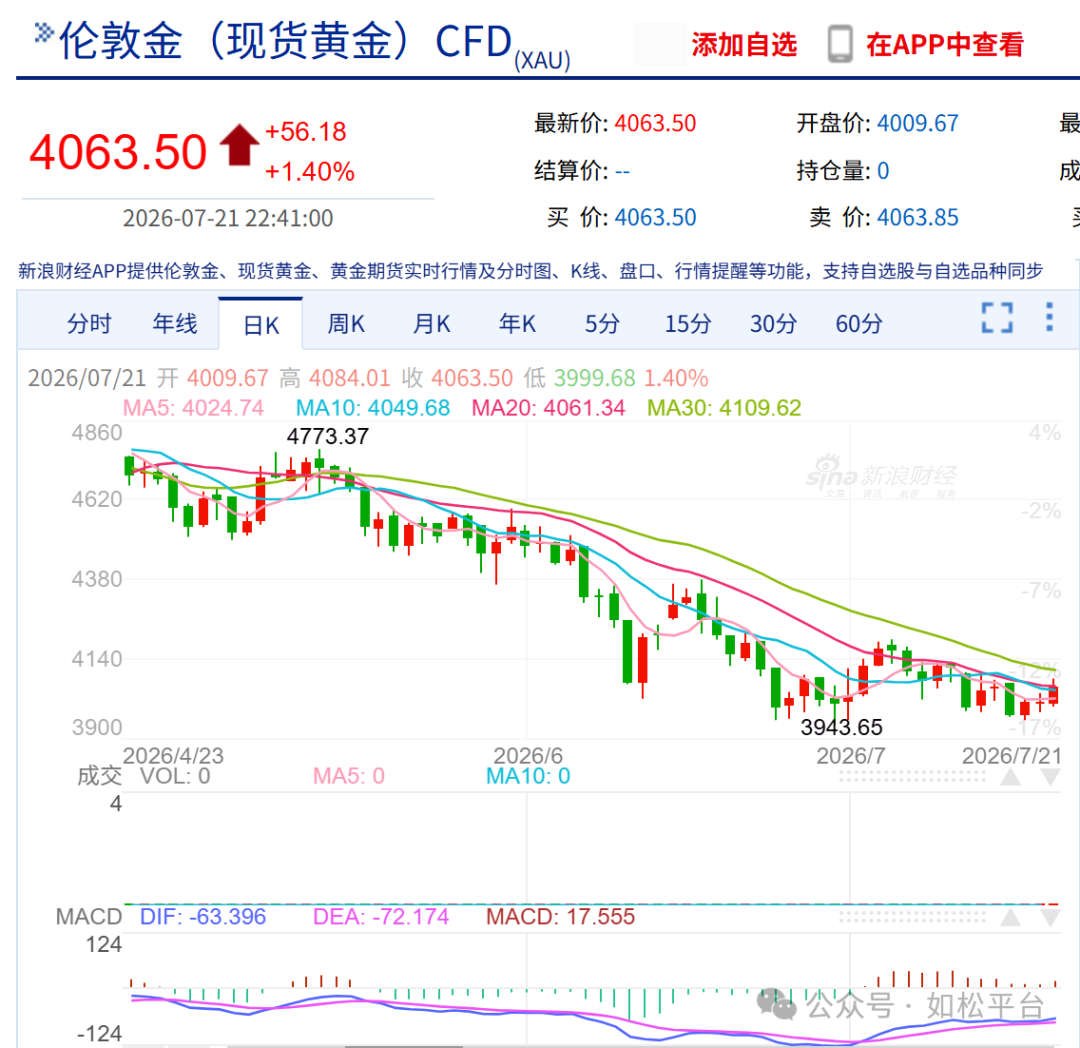Click the DEA: -72.174 label
Image resolution: width=1080 pixels, height=1048 pixels.
[x=381, y=916]
